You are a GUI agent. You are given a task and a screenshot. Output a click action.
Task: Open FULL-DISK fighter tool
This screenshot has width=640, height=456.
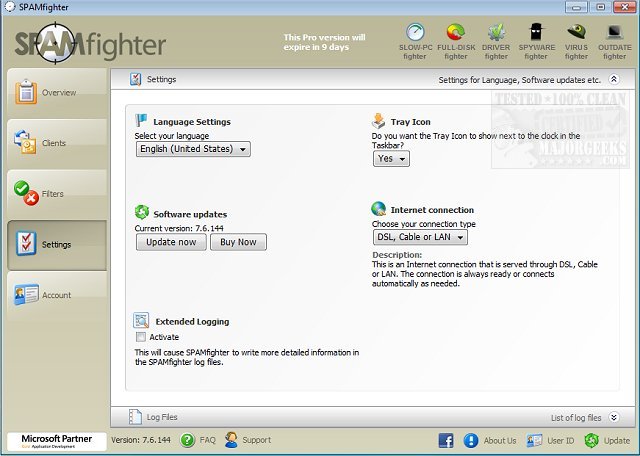click(456, 41)
